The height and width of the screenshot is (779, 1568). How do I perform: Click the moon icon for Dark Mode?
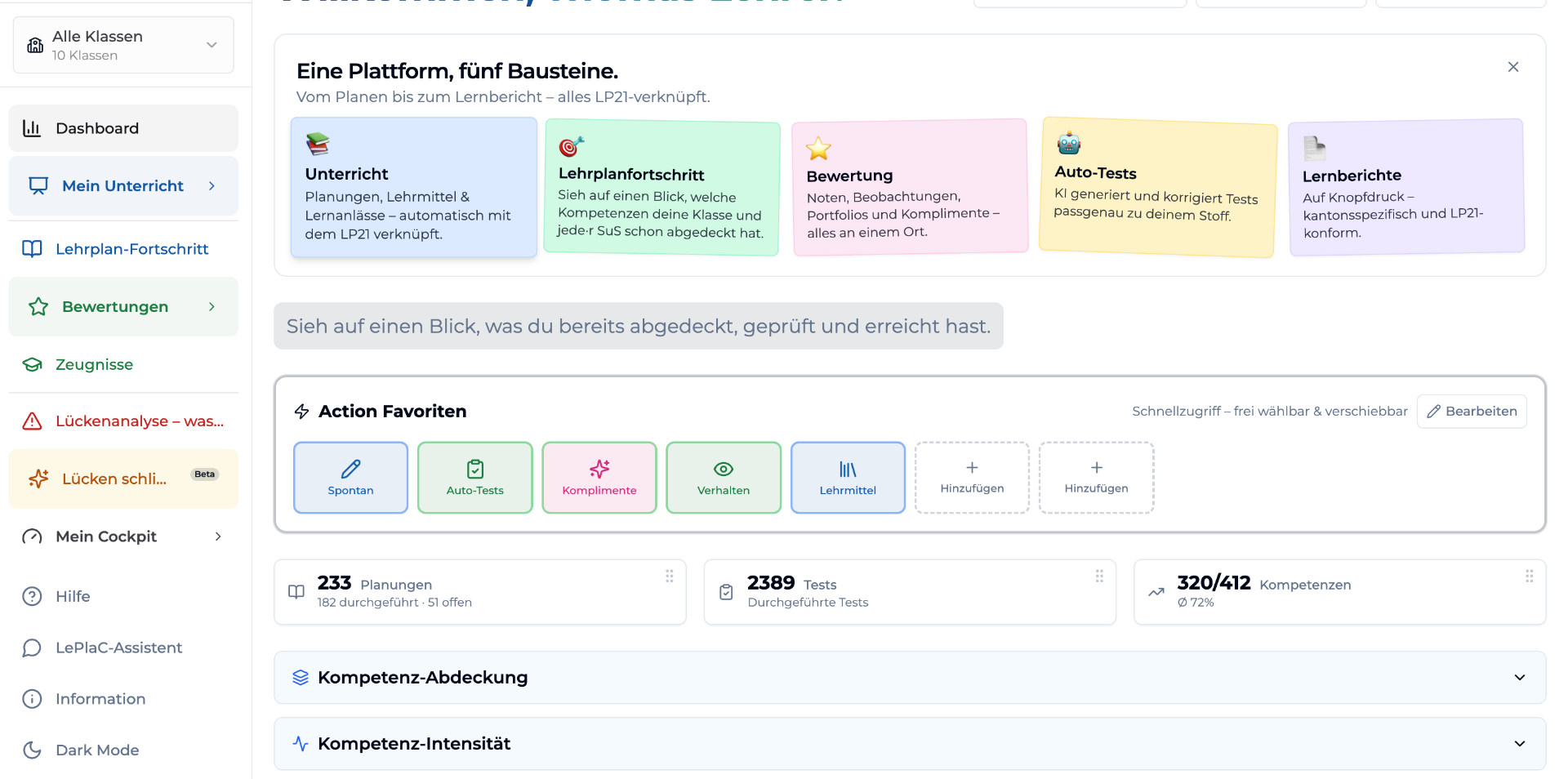pos(32,750)
